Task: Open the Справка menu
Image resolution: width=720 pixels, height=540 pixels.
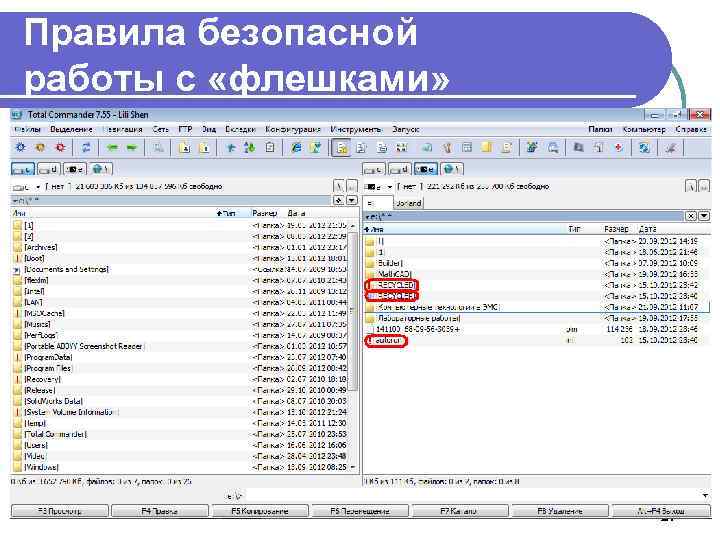Action: 691,129
